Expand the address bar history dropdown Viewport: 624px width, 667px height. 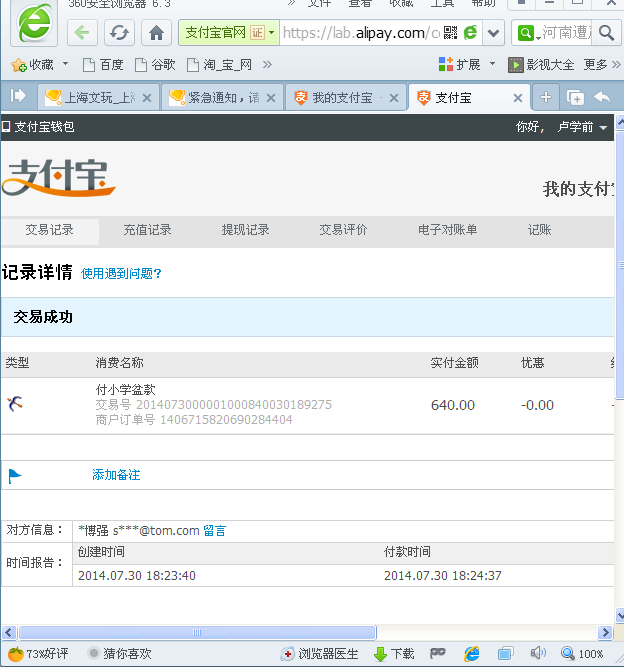coord(493,33)
